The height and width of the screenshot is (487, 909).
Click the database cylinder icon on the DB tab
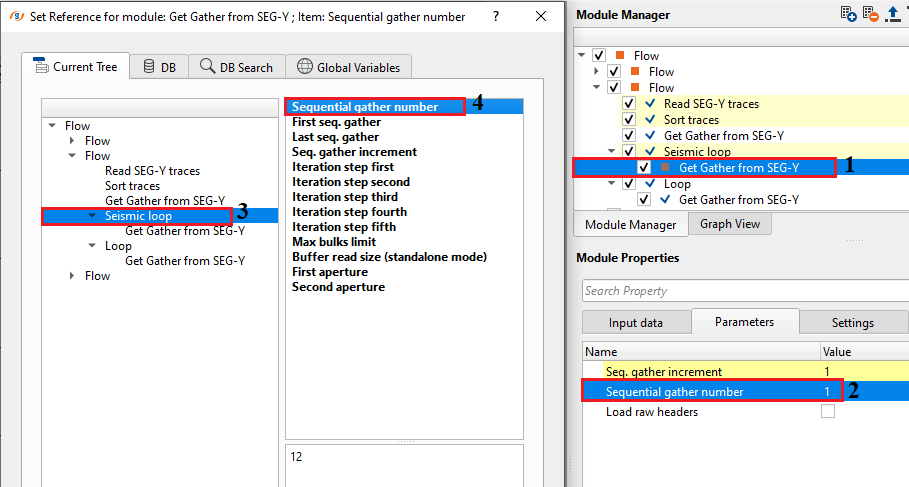click(x=149, y=67)
